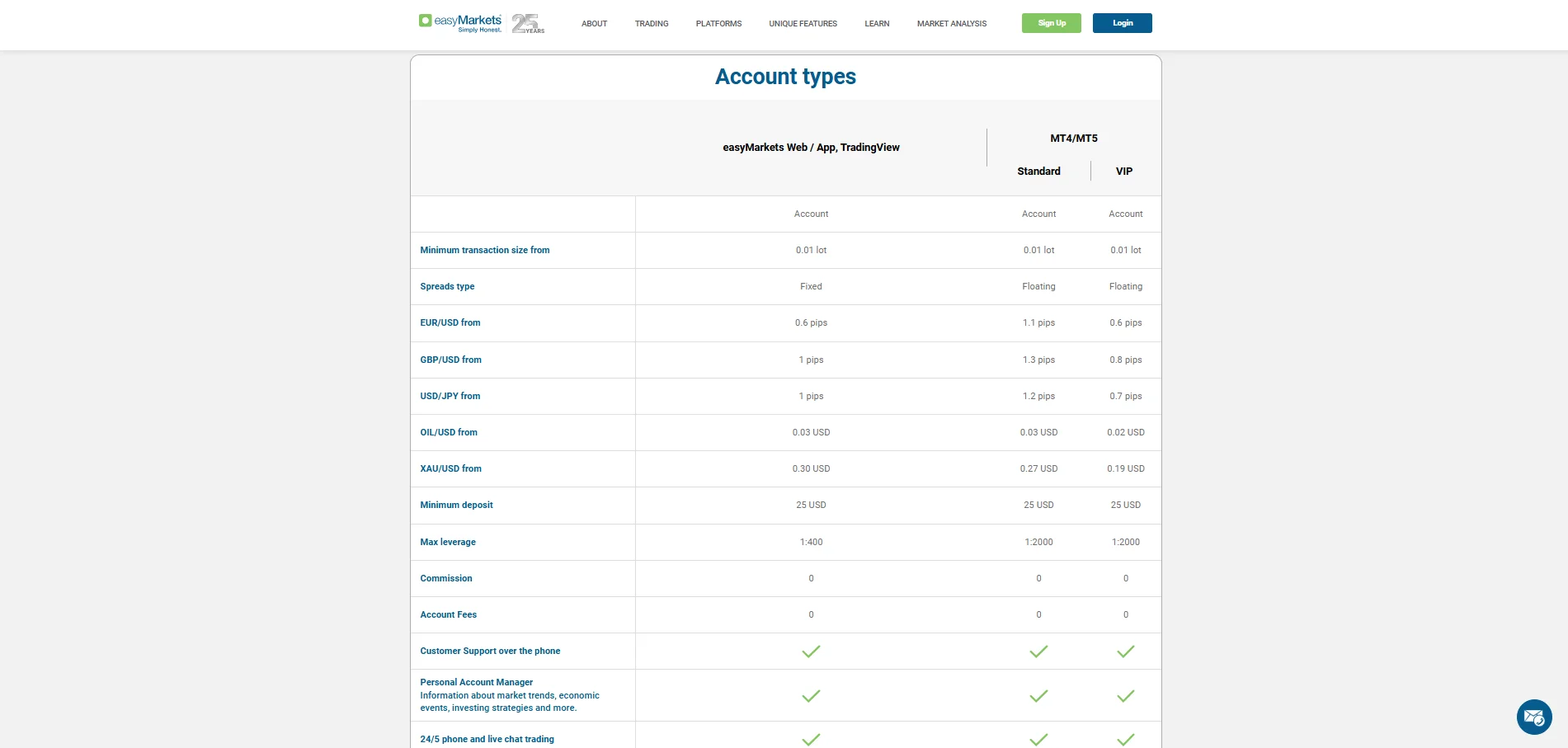Click the USD/JPY from row label
This screenshot has height=748, width=1568.
(x=450, y=396)
